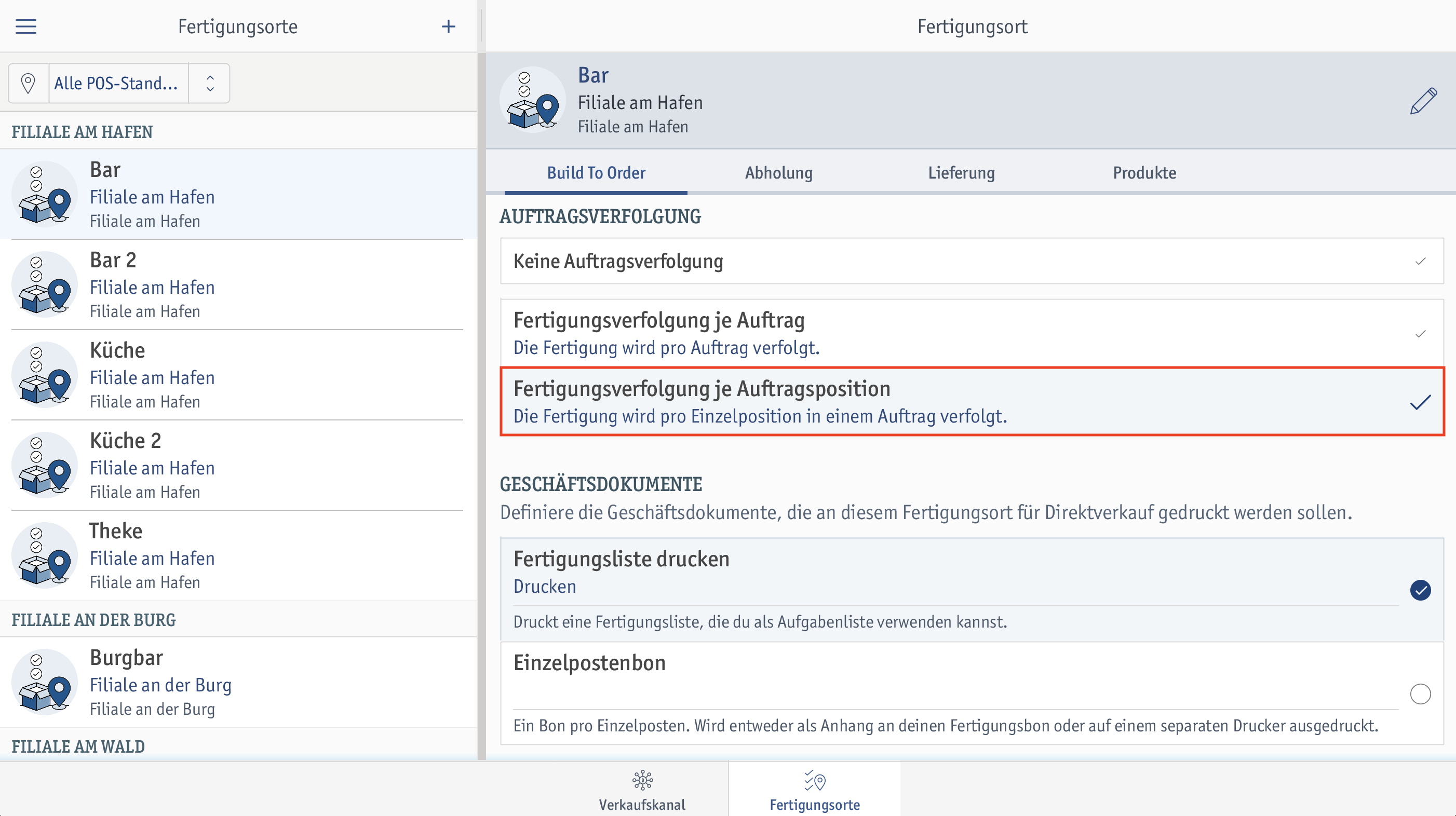
Task: Select the Theke list icon
Action: click(x=45, y=555)
